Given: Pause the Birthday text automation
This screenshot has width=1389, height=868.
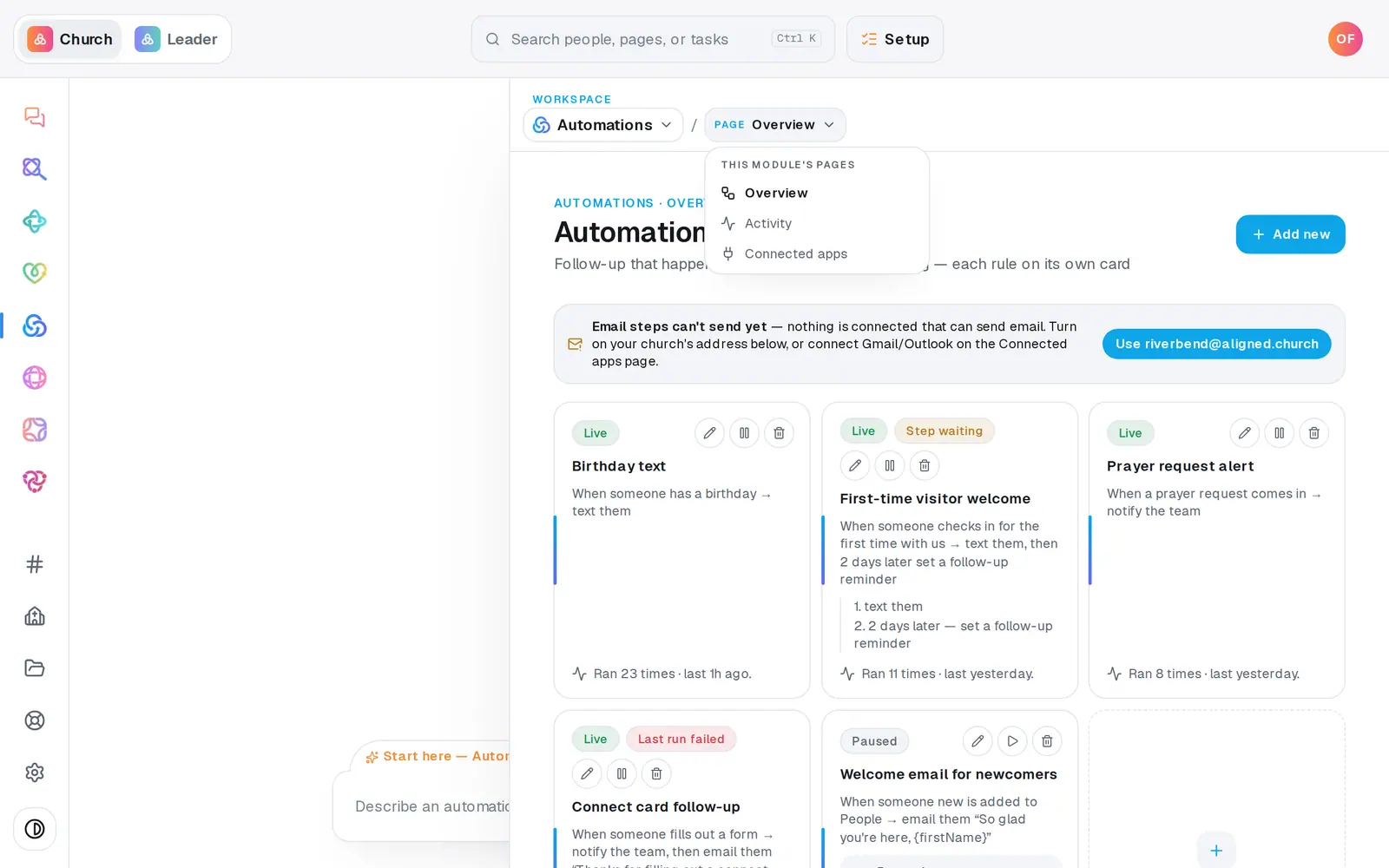Looking at the screenshot, I should click(744, 432).
